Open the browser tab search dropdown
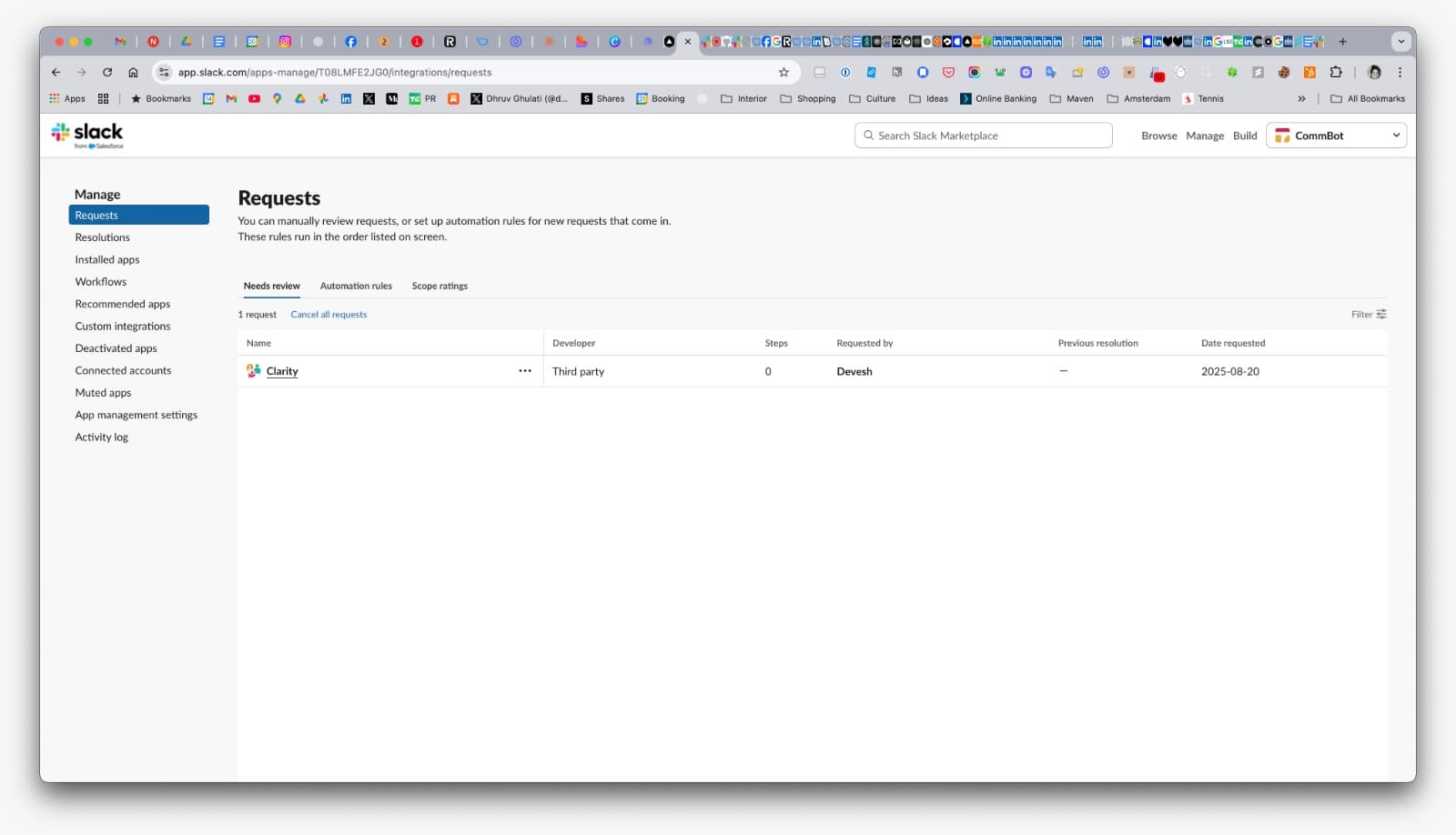Viewport: 1456px width, 835px height. coord(1400,41)
